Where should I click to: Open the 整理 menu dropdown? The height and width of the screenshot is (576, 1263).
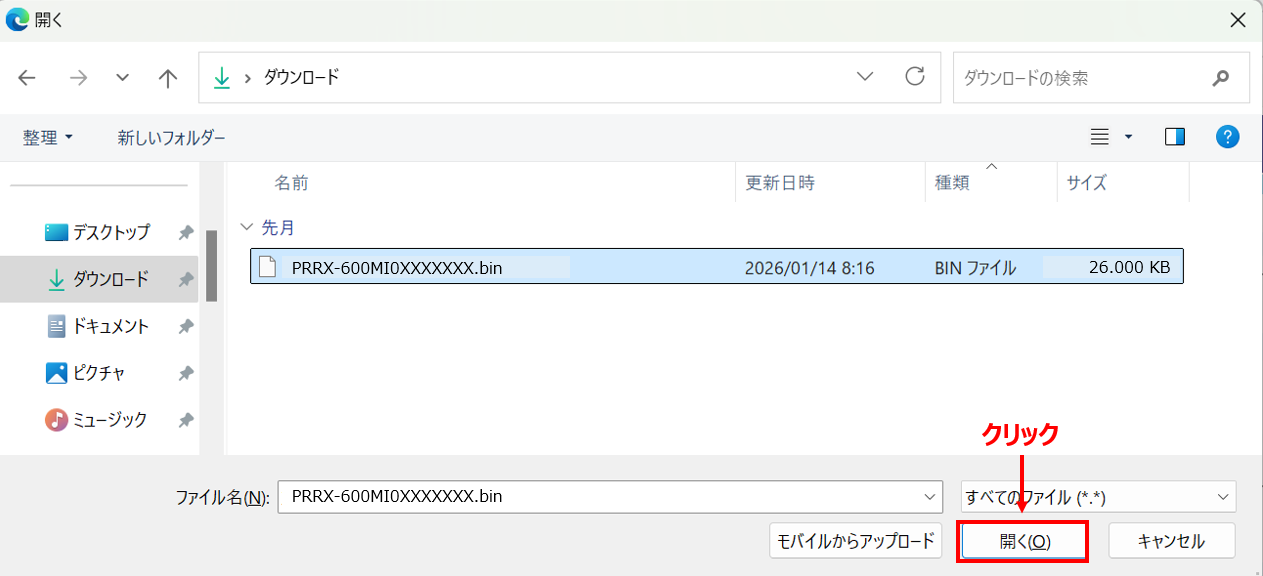48,136
